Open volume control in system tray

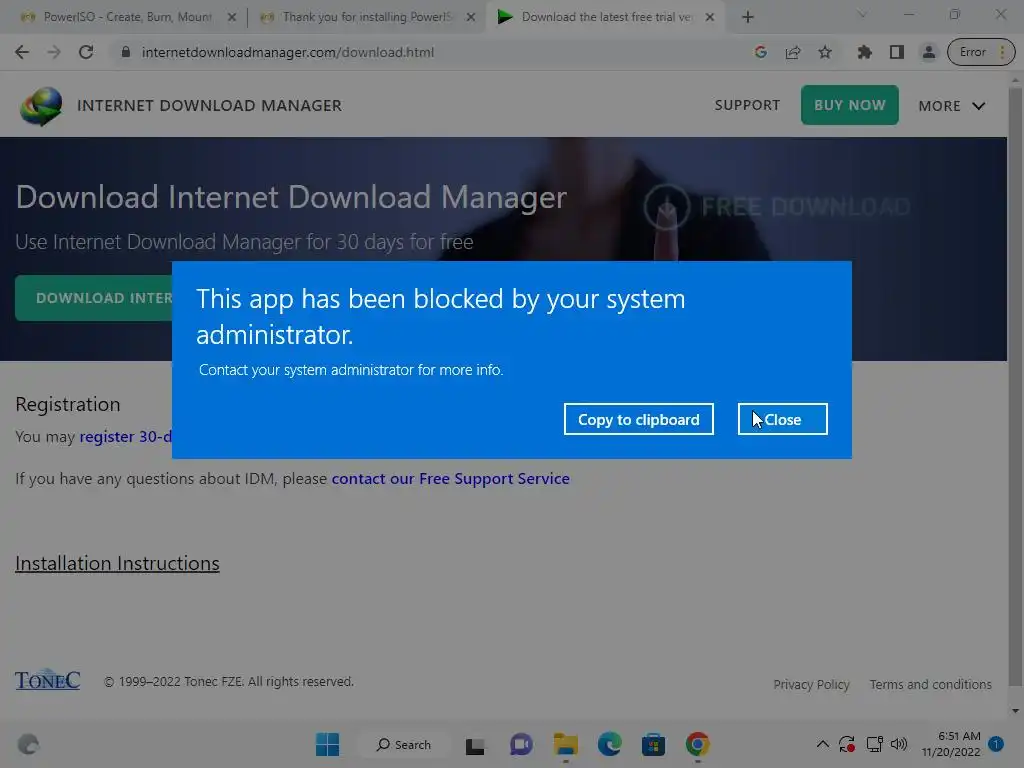point(899,744)
